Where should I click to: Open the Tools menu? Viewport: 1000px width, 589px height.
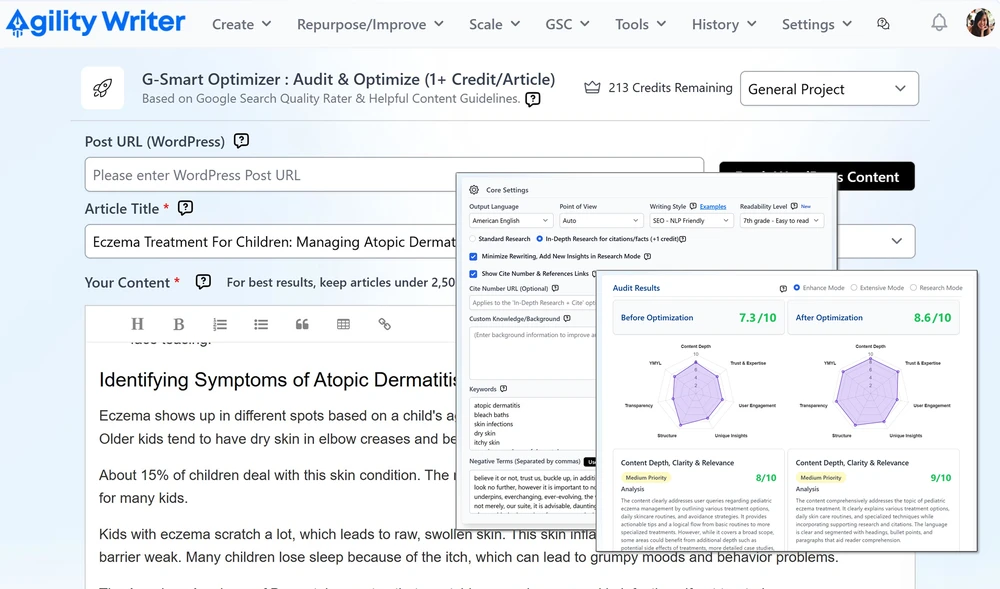640,24
